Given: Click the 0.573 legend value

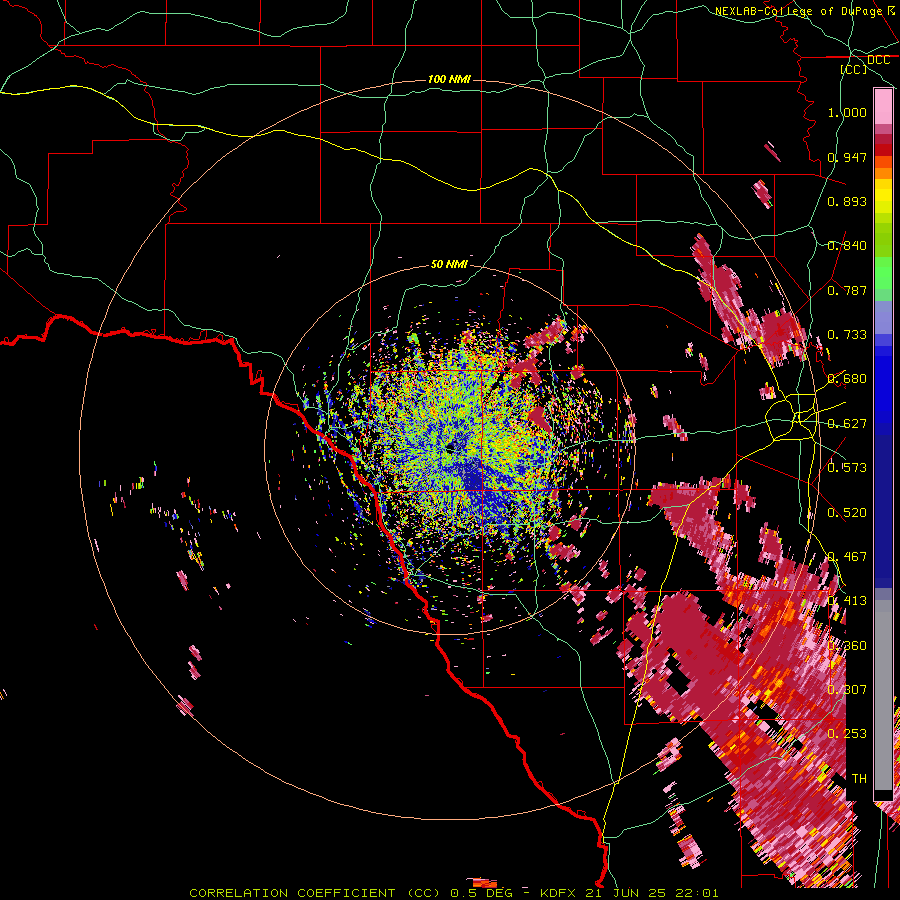Looking at the screenshot, I should click(x=847, y=467).
